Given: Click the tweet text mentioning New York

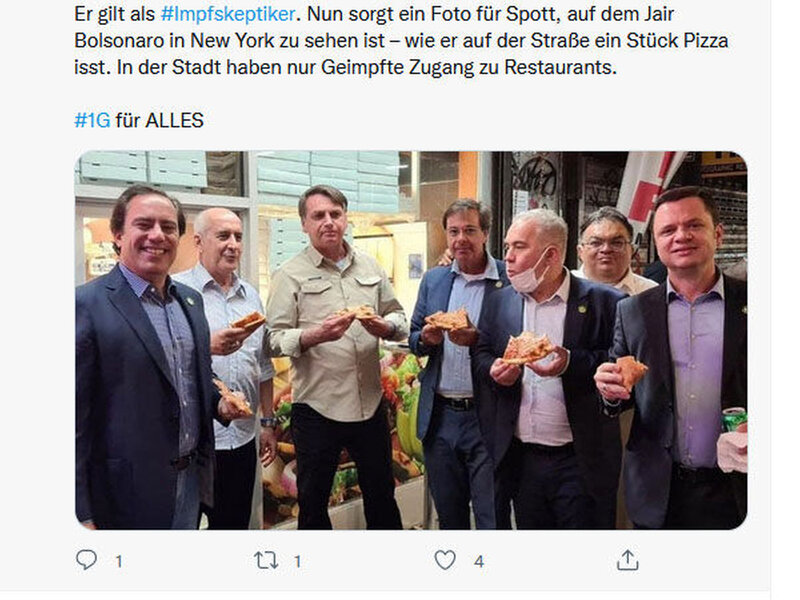Looking at the screenshot, I should (401, 40).
